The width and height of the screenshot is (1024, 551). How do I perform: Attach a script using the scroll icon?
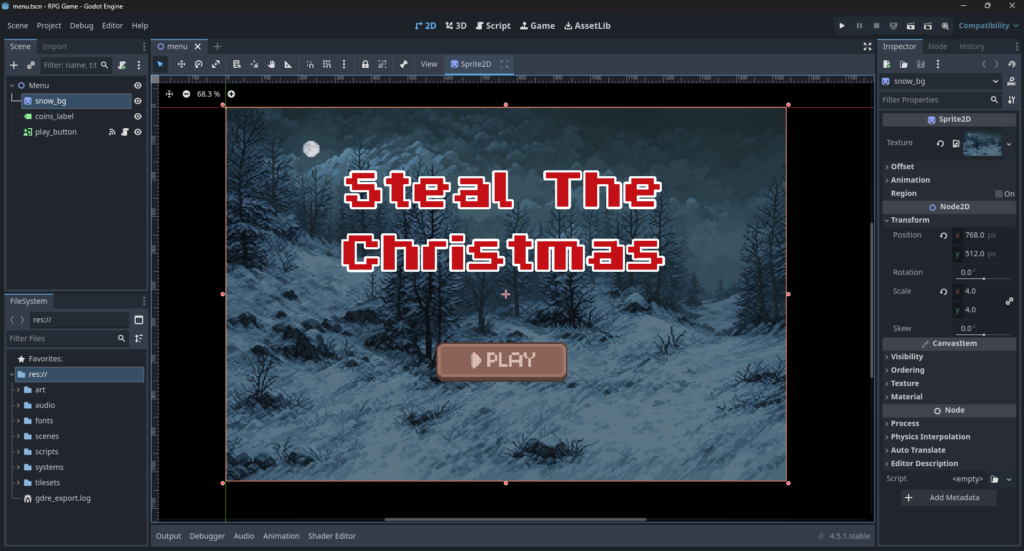pos(121,64)
